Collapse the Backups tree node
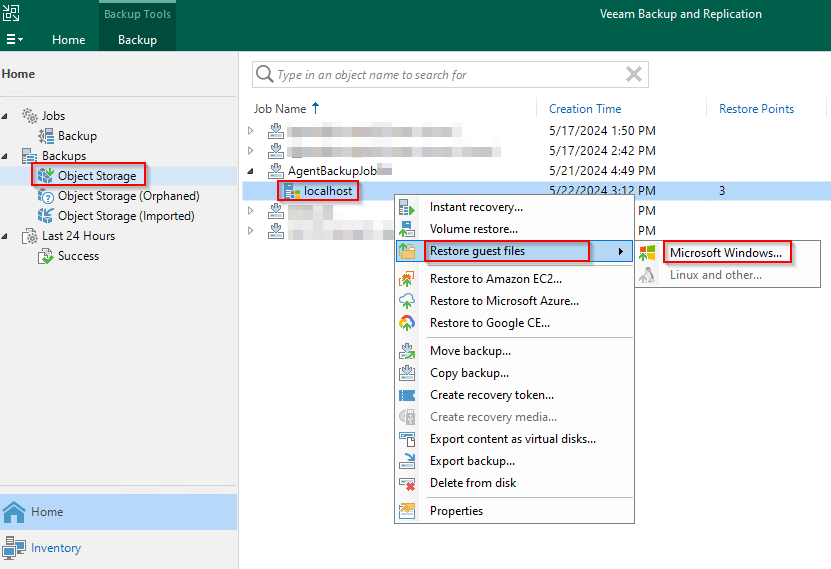831x569 pixels. (7, 156)
